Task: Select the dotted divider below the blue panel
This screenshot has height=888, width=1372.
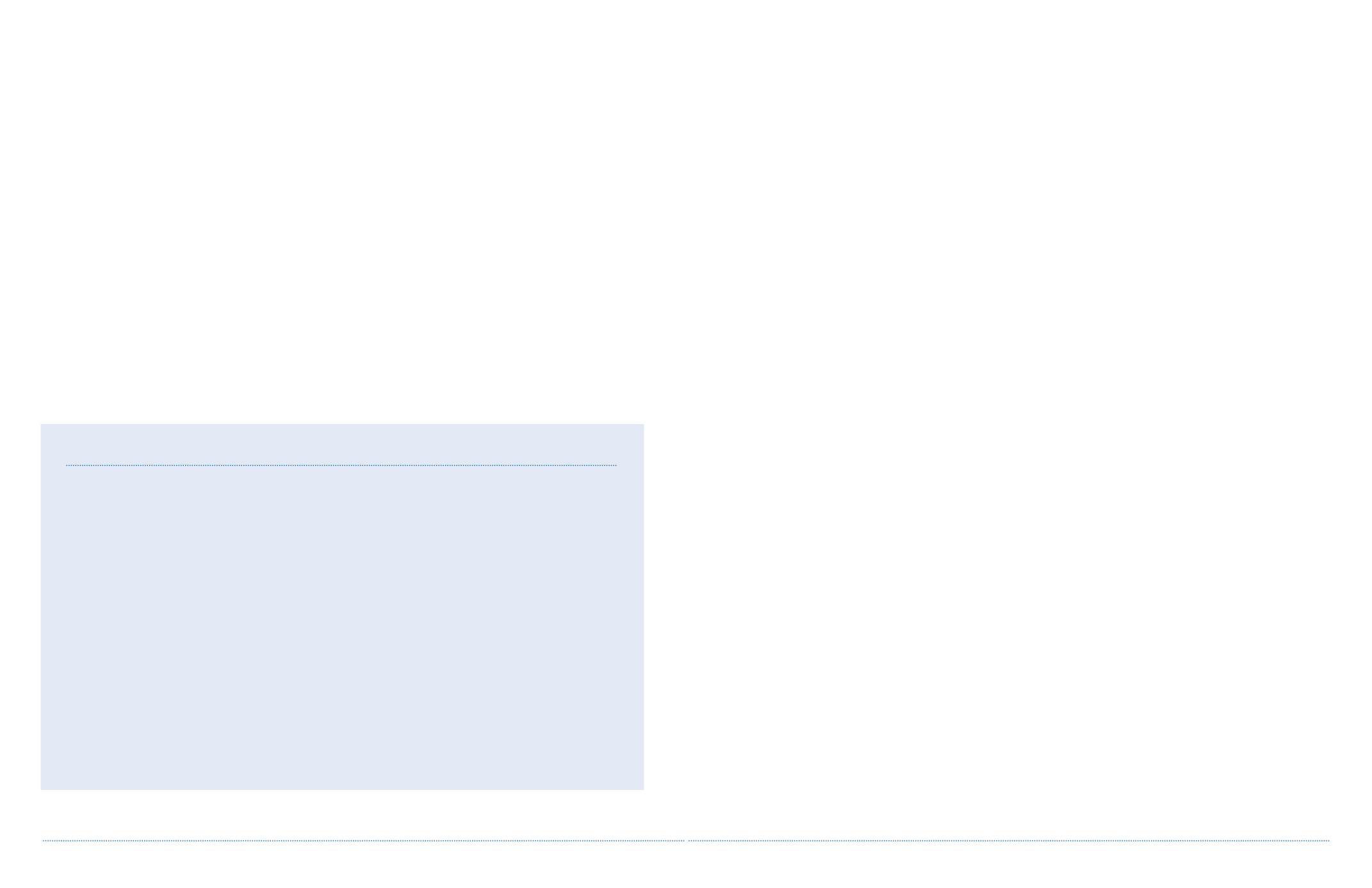Action: [x=363, y=840]
